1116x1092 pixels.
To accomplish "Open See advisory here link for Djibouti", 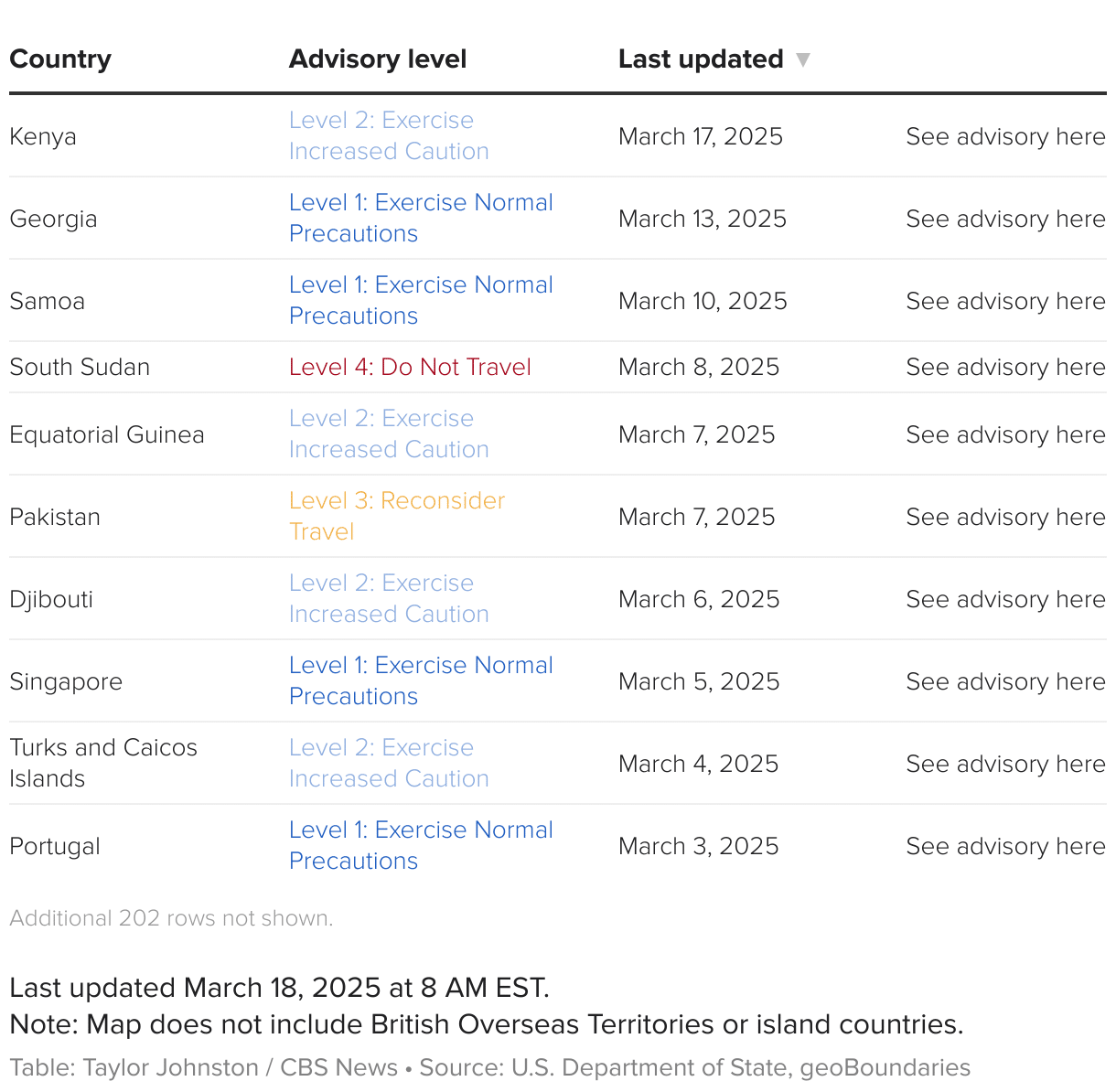I will point(1005,599).
